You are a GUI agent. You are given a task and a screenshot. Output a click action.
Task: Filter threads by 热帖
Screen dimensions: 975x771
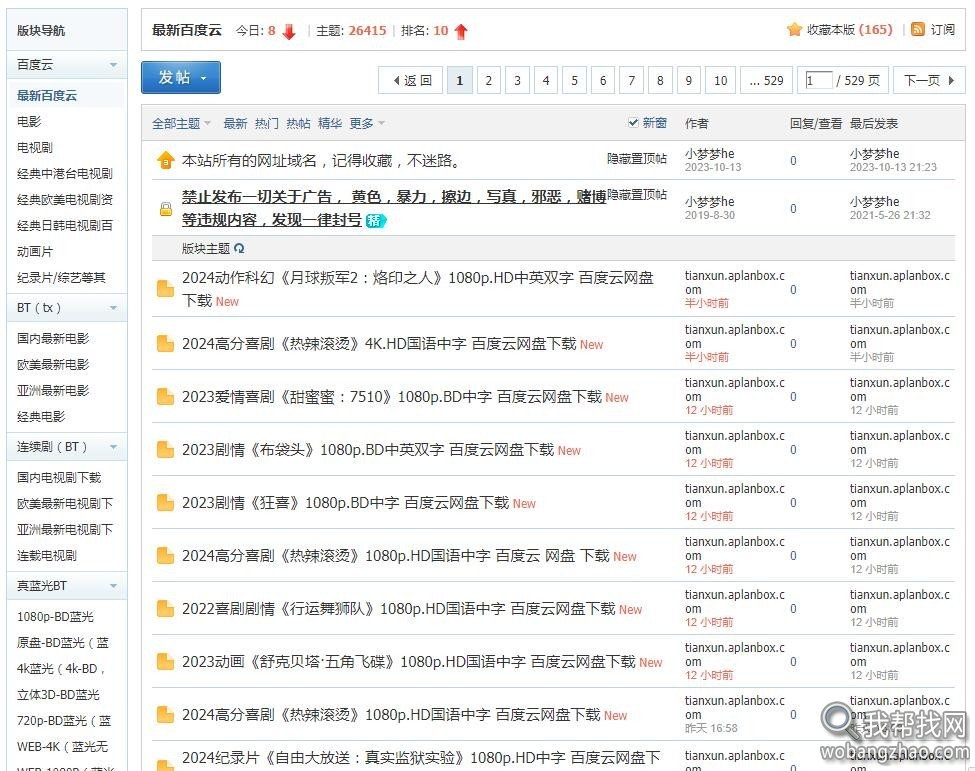point(298,123)
